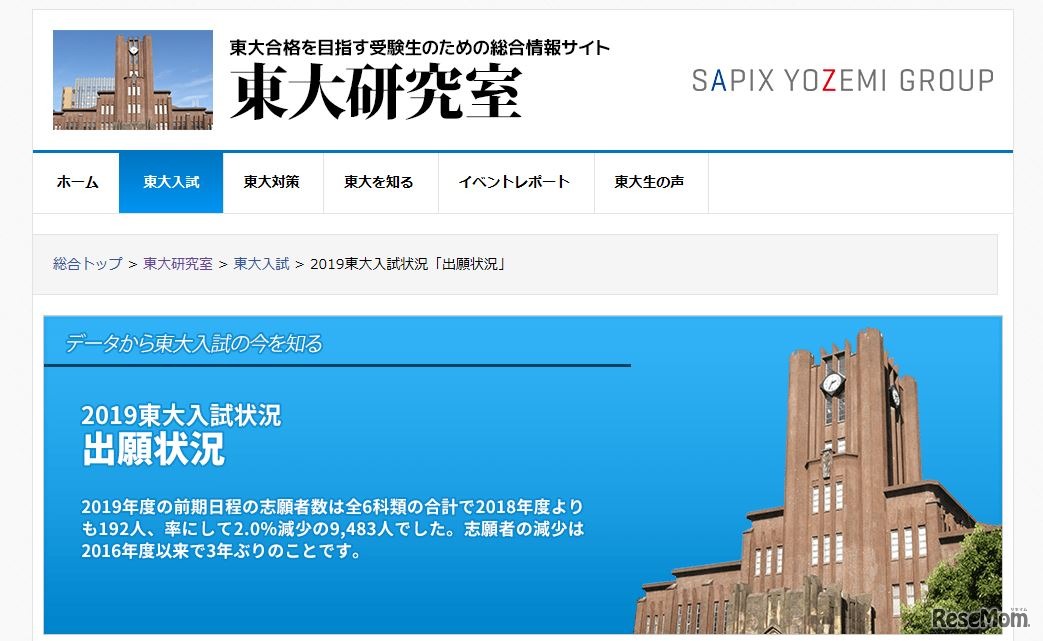The height and width of the screenshot is (641, 1043).
Task: Open the イベントレポート section
Action: coord(514,182)
